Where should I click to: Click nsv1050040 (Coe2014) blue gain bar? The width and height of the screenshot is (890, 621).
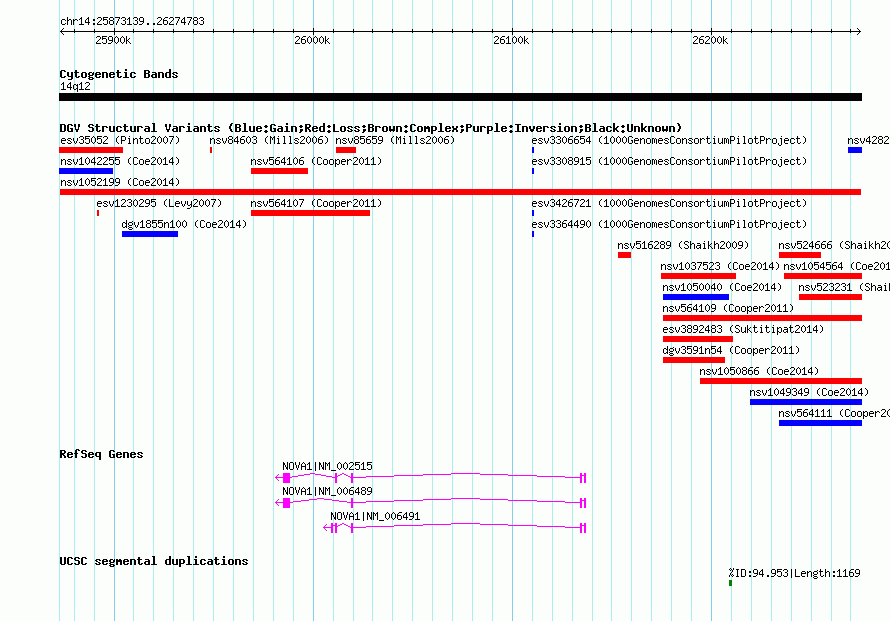tap(696, 297)
